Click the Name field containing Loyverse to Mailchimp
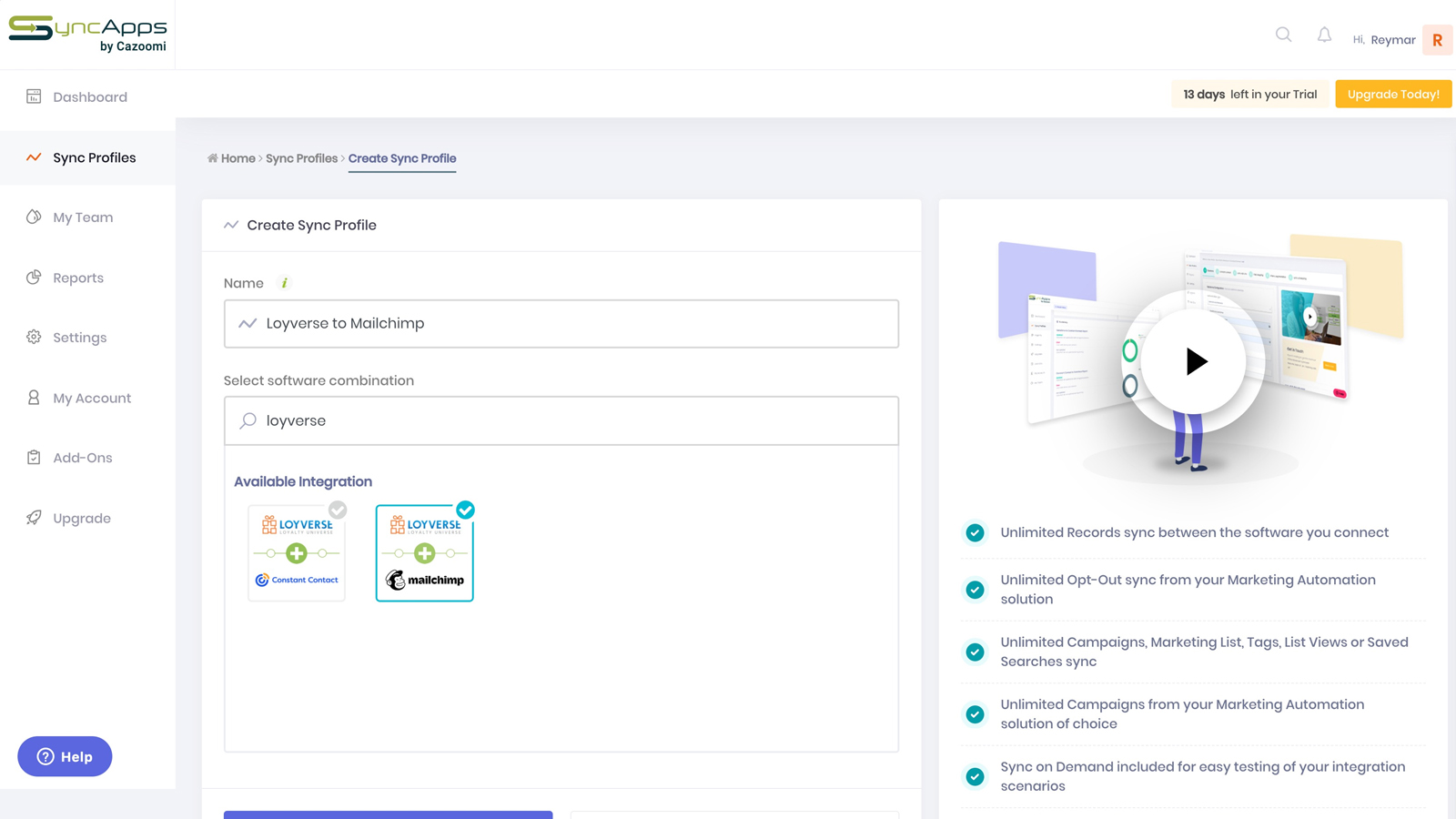Screen dimensions: 1456x819 pyautogui.click(x=561, y=323)
